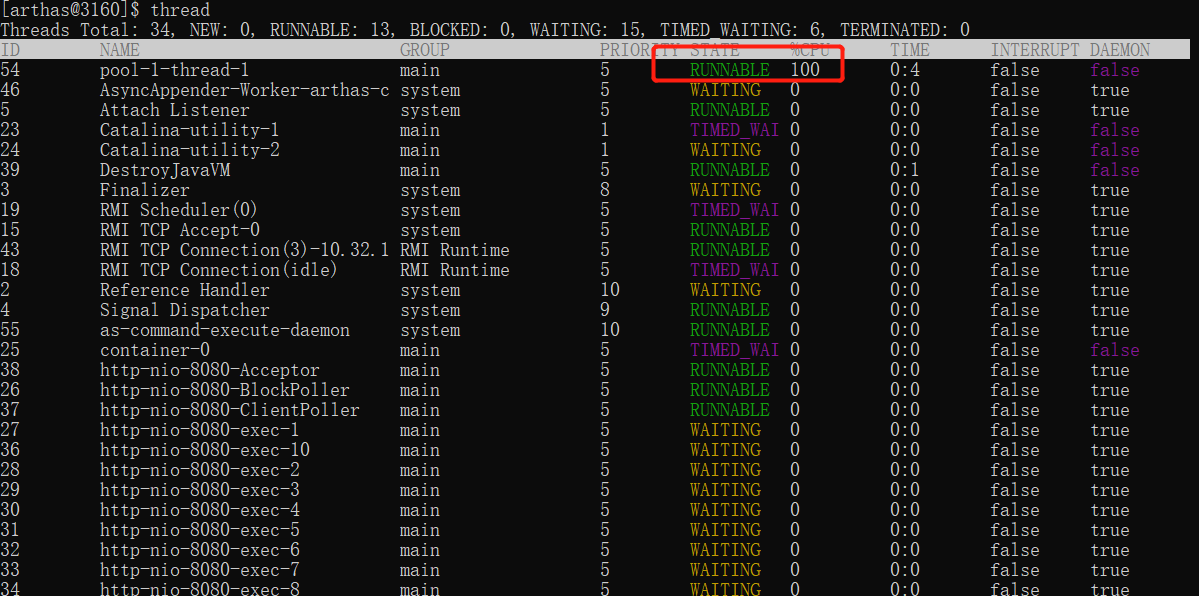Select the TIME column header
This screenshot has height=596, width=1199.
pyautogui.click(x=910, y=50)
